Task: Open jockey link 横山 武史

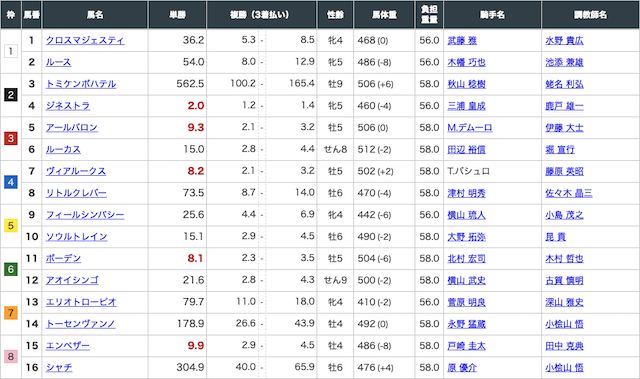Action: click(466, 280)
